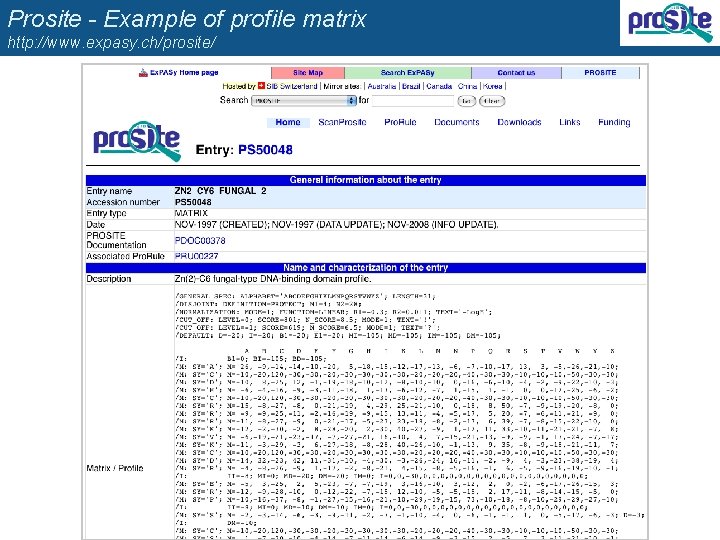Select the Downloads menu item

point(519,122)
